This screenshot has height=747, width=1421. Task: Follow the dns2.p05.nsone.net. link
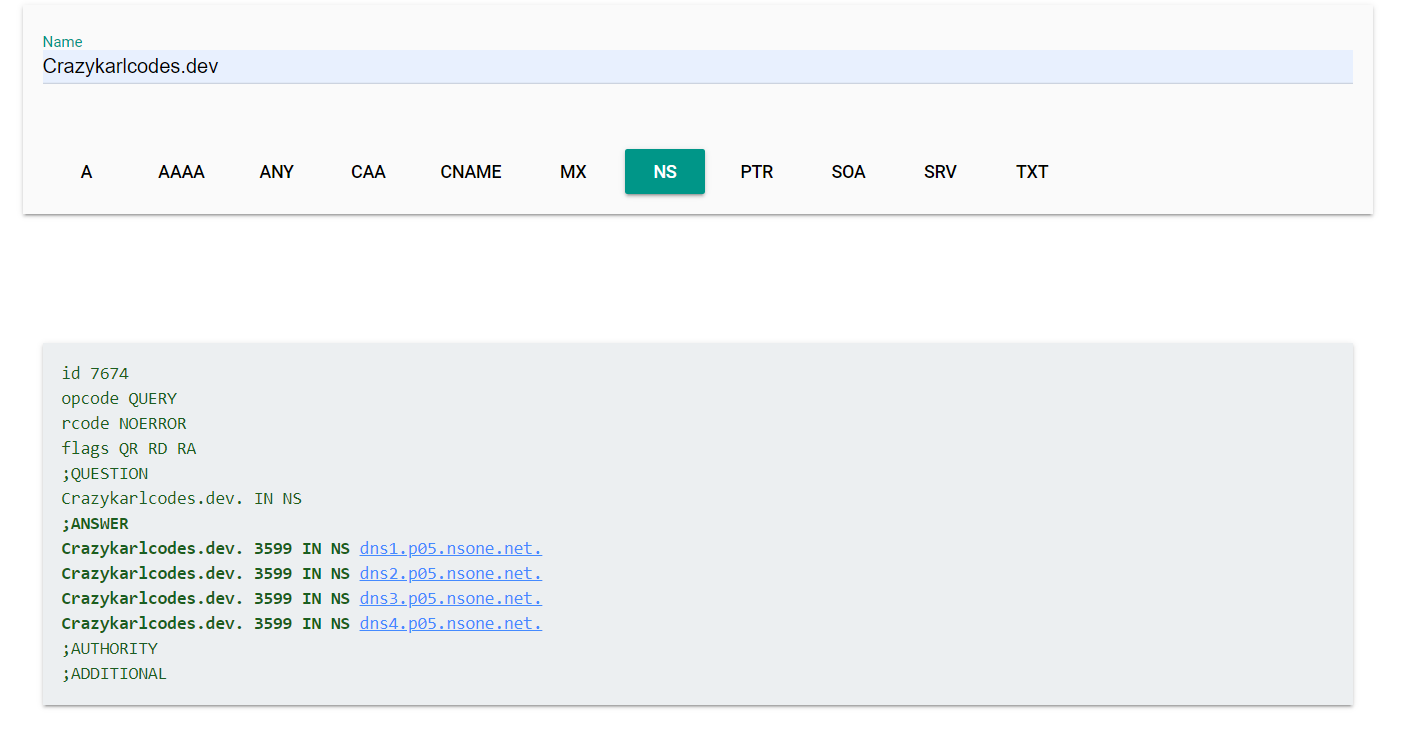tap(450, 574)
